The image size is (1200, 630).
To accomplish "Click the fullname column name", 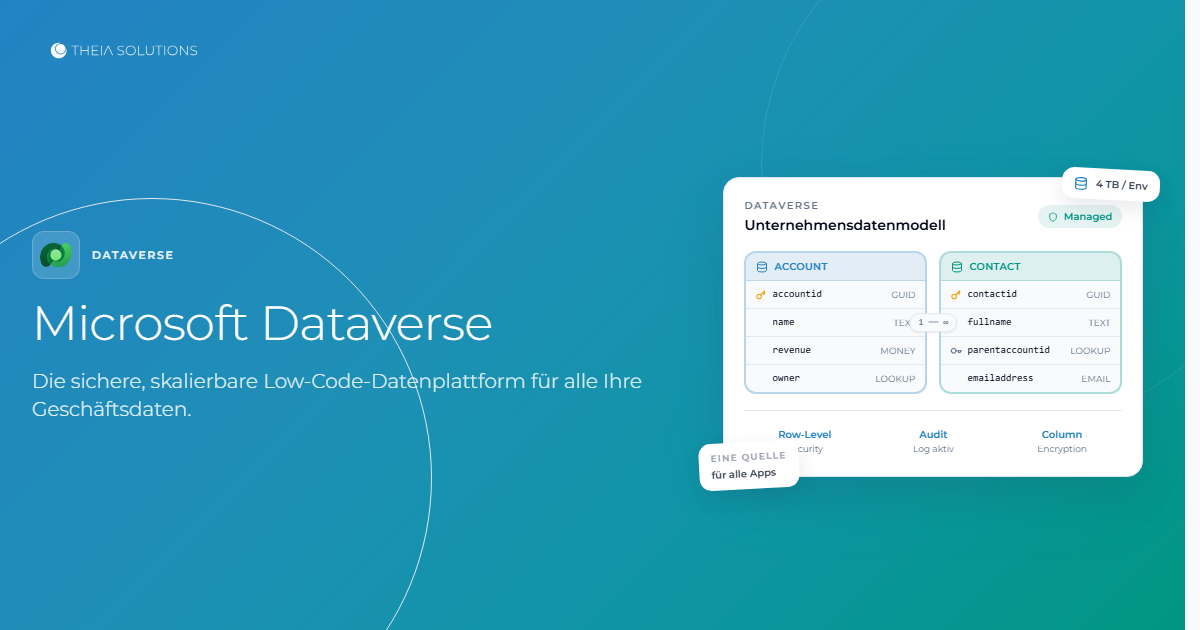I will point(989,322).
